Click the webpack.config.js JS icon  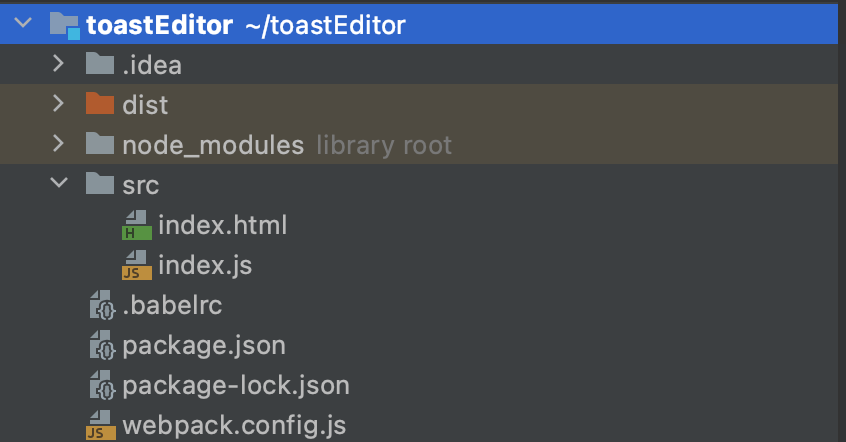point(101,425)
